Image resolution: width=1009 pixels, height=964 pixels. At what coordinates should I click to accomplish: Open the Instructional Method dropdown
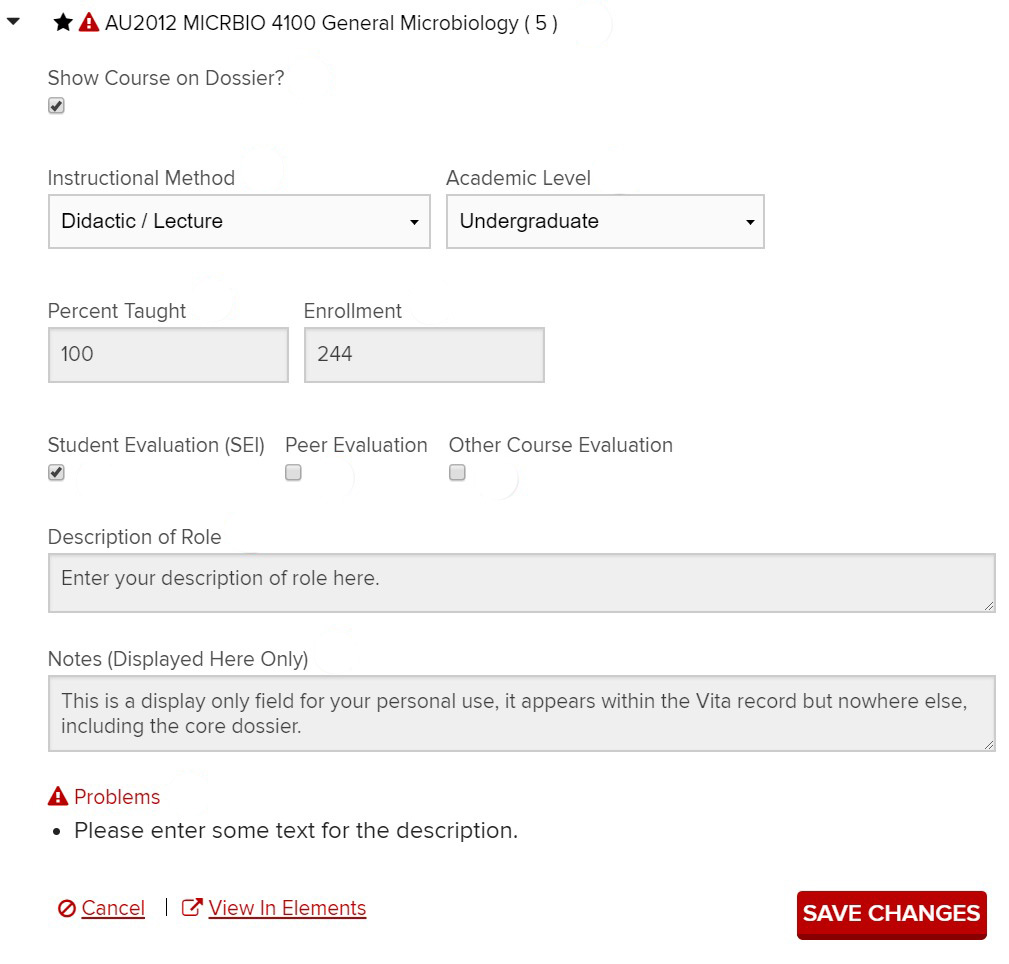(x=238, y=221)
